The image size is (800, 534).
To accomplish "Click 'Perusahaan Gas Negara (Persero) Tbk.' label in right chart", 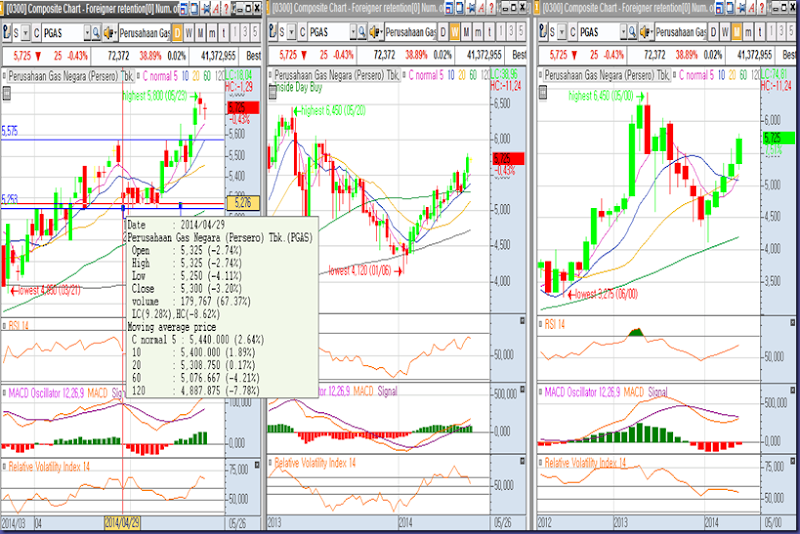I will coord(607,75).
